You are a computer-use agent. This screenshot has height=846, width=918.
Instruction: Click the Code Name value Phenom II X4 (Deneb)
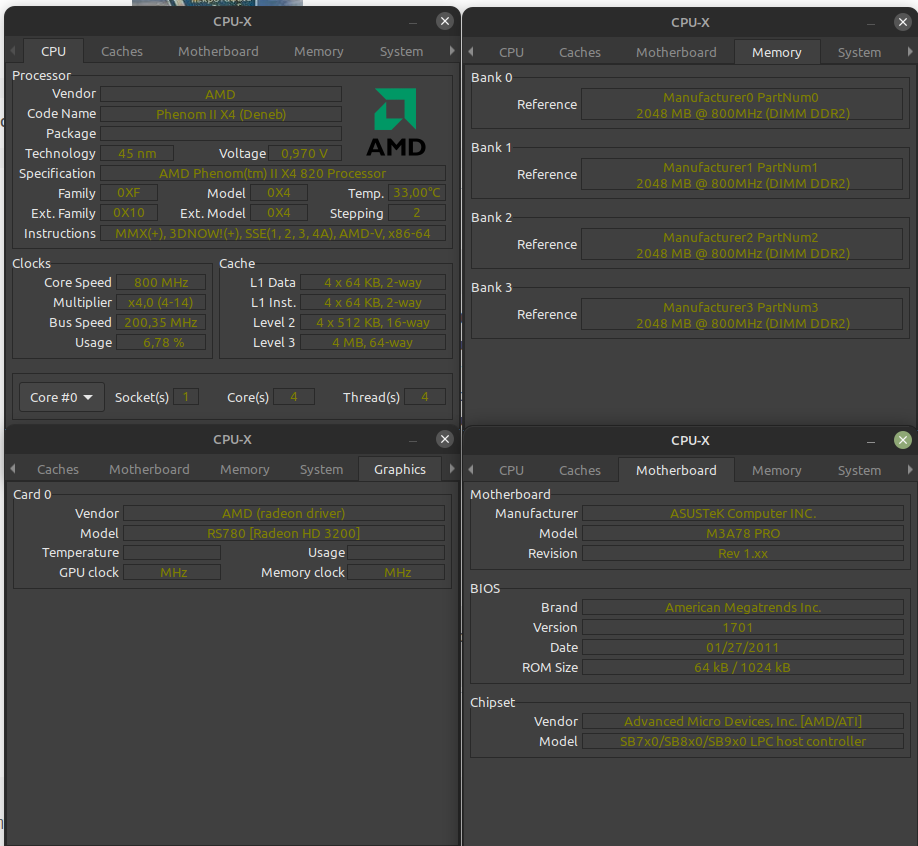pyautogui.click(x=221, y=114)
